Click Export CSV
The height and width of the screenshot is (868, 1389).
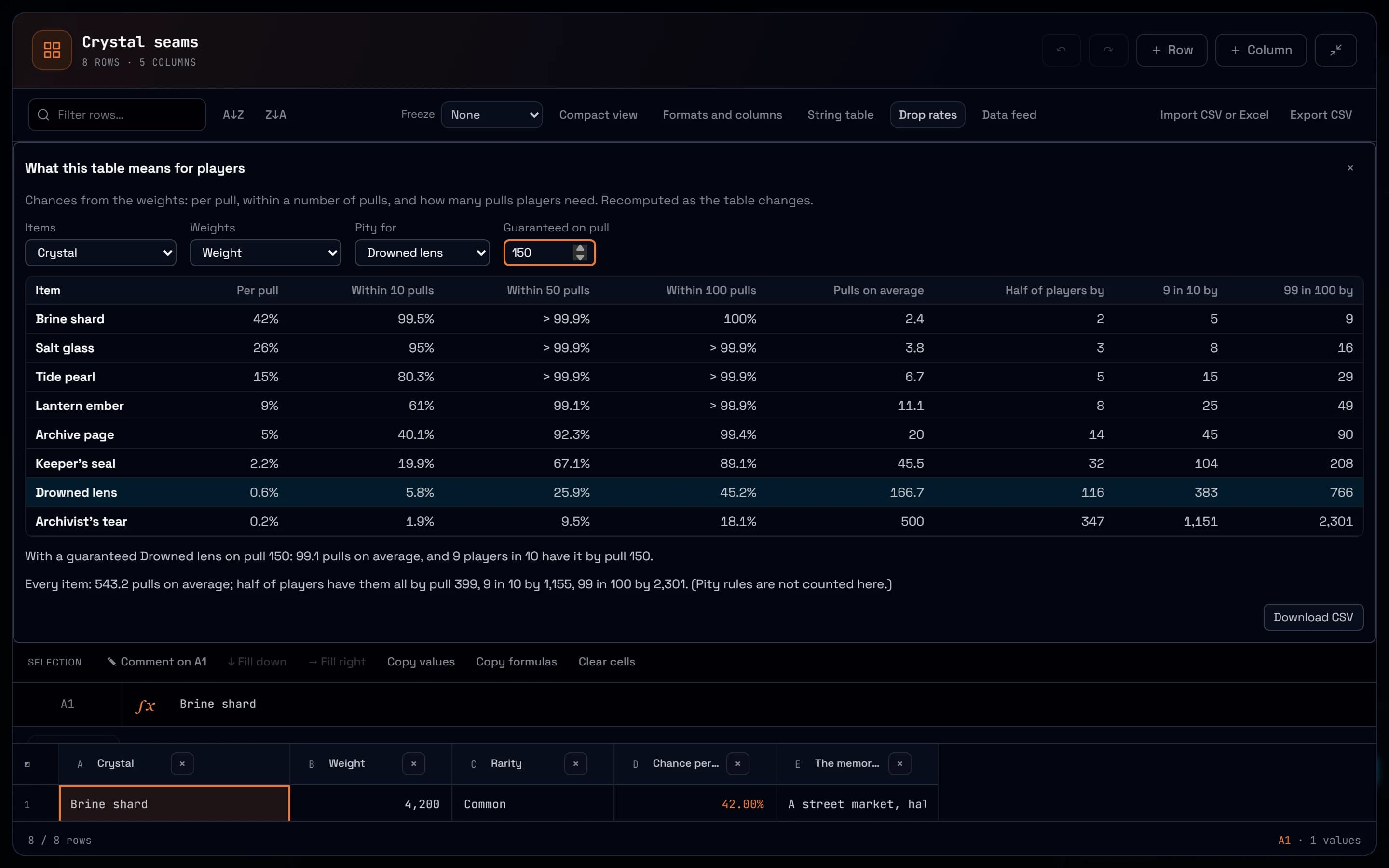[1321, 115]
